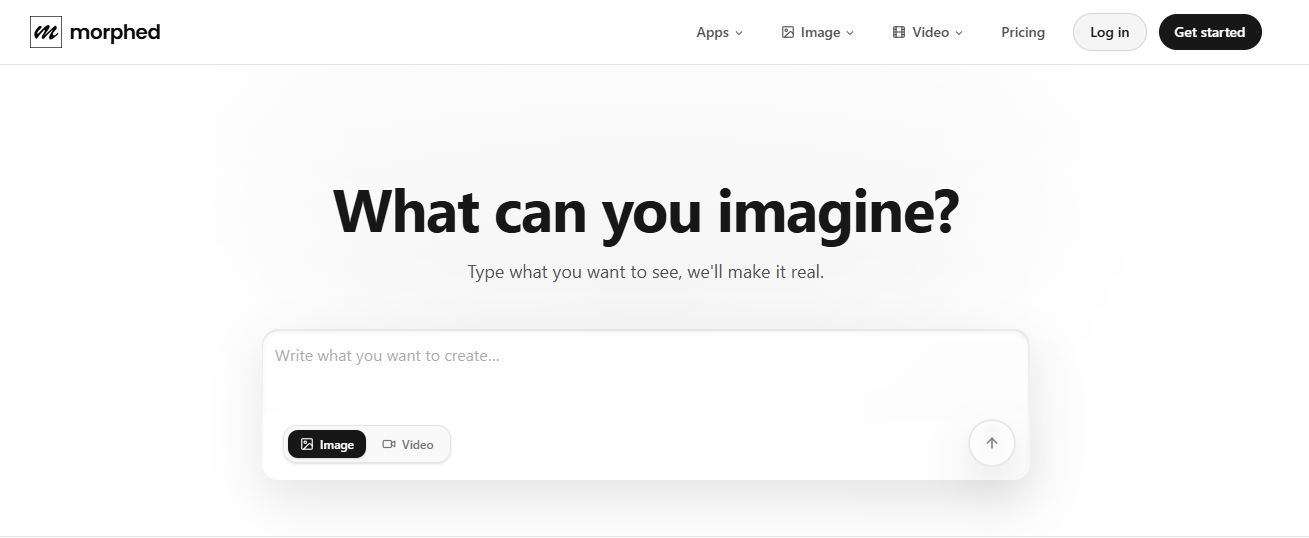Expand the chevron beside the Image nav item
Viewport: 1309px width, 538px height.
(850, 33)
